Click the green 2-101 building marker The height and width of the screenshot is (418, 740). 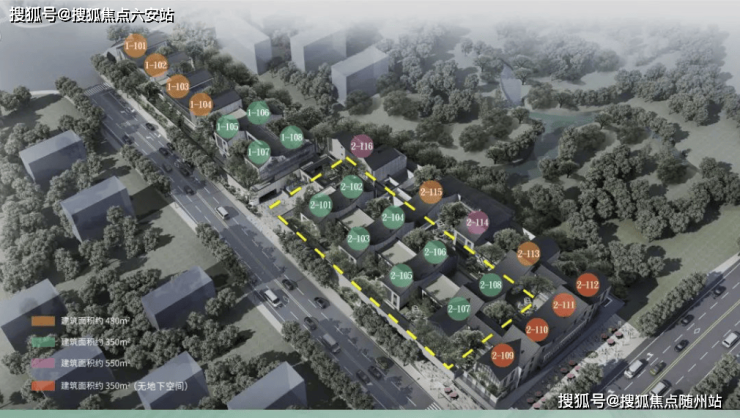pyautogui.click(x=320, y=205)
